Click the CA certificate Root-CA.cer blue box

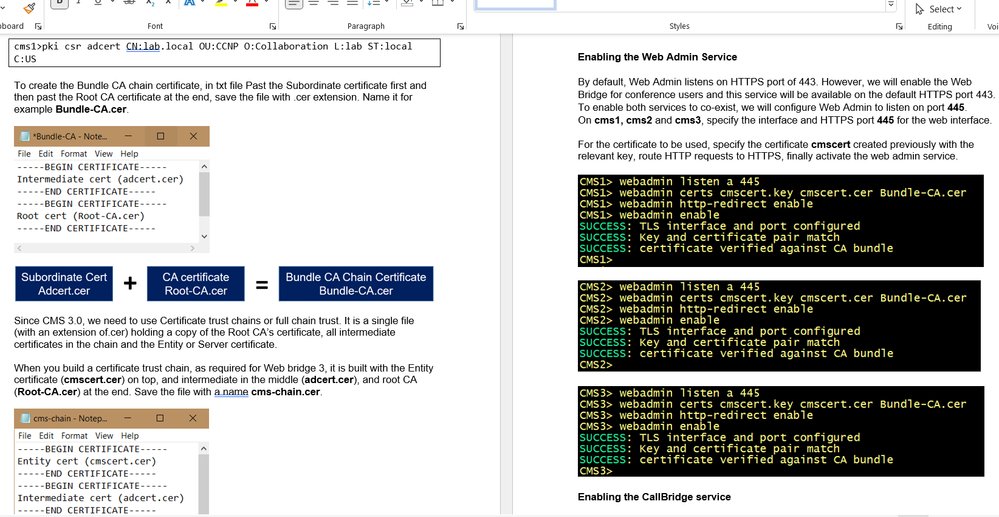point(196,284)
